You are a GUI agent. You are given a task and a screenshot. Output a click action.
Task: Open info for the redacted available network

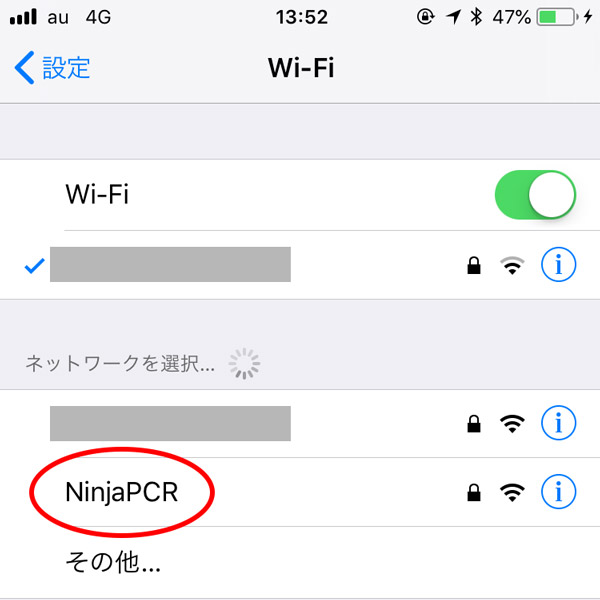click(x=558, y=423)
